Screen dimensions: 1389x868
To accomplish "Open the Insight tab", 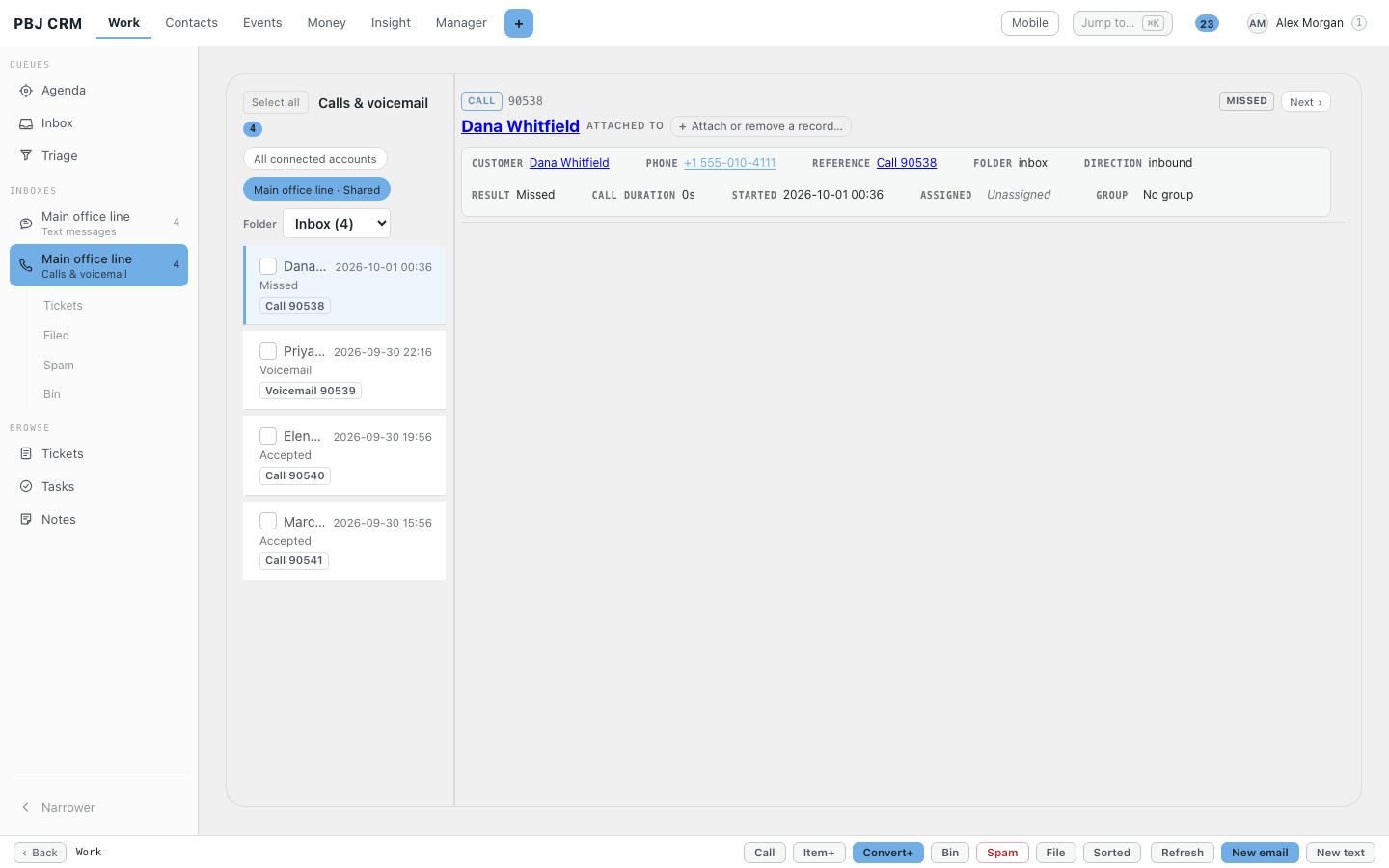I will 391,23.
